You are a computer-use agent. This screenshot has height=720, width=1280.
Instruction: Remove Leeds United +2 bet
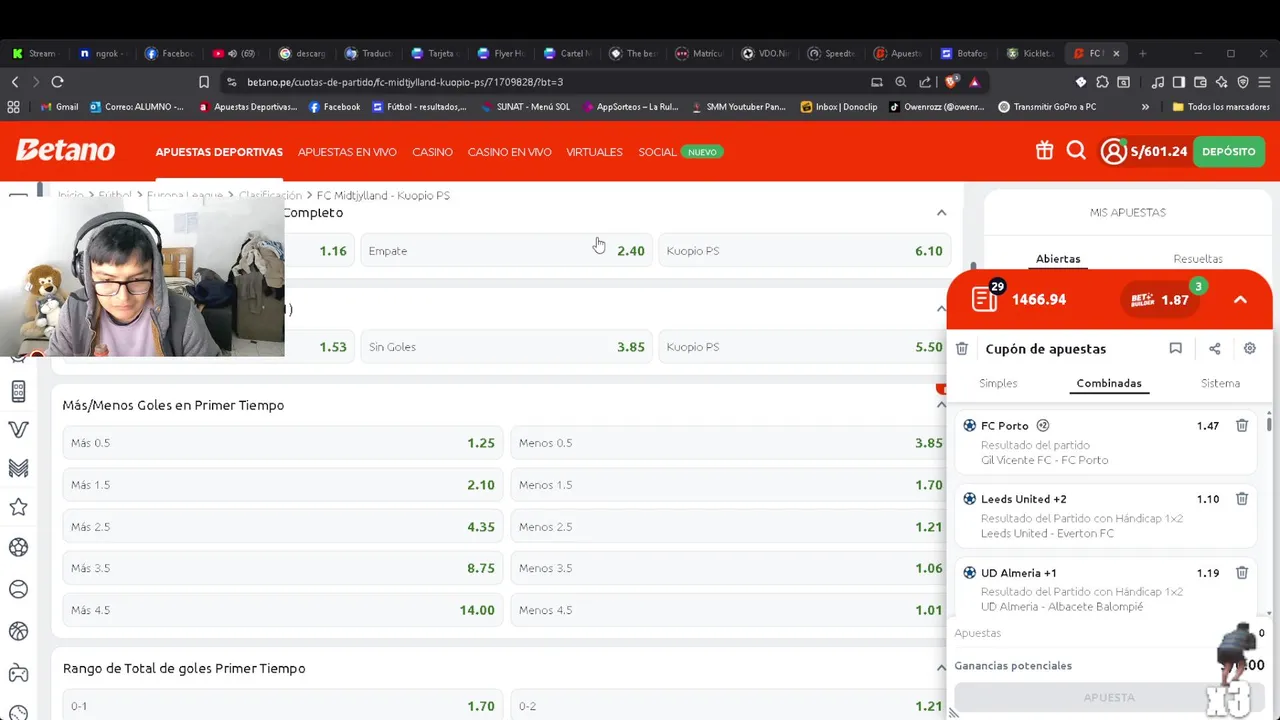[1242, 498]
